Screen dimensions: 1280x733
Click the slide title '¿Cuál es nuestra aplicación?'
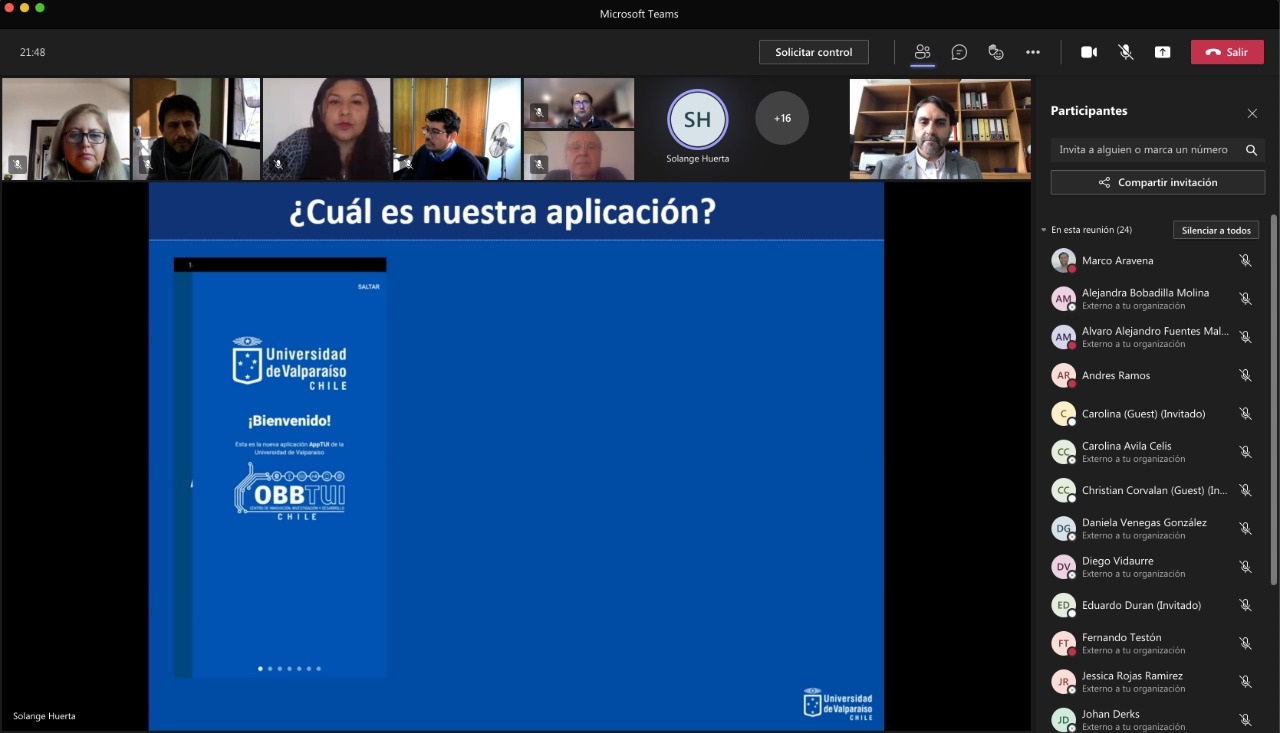pos(502,212)
